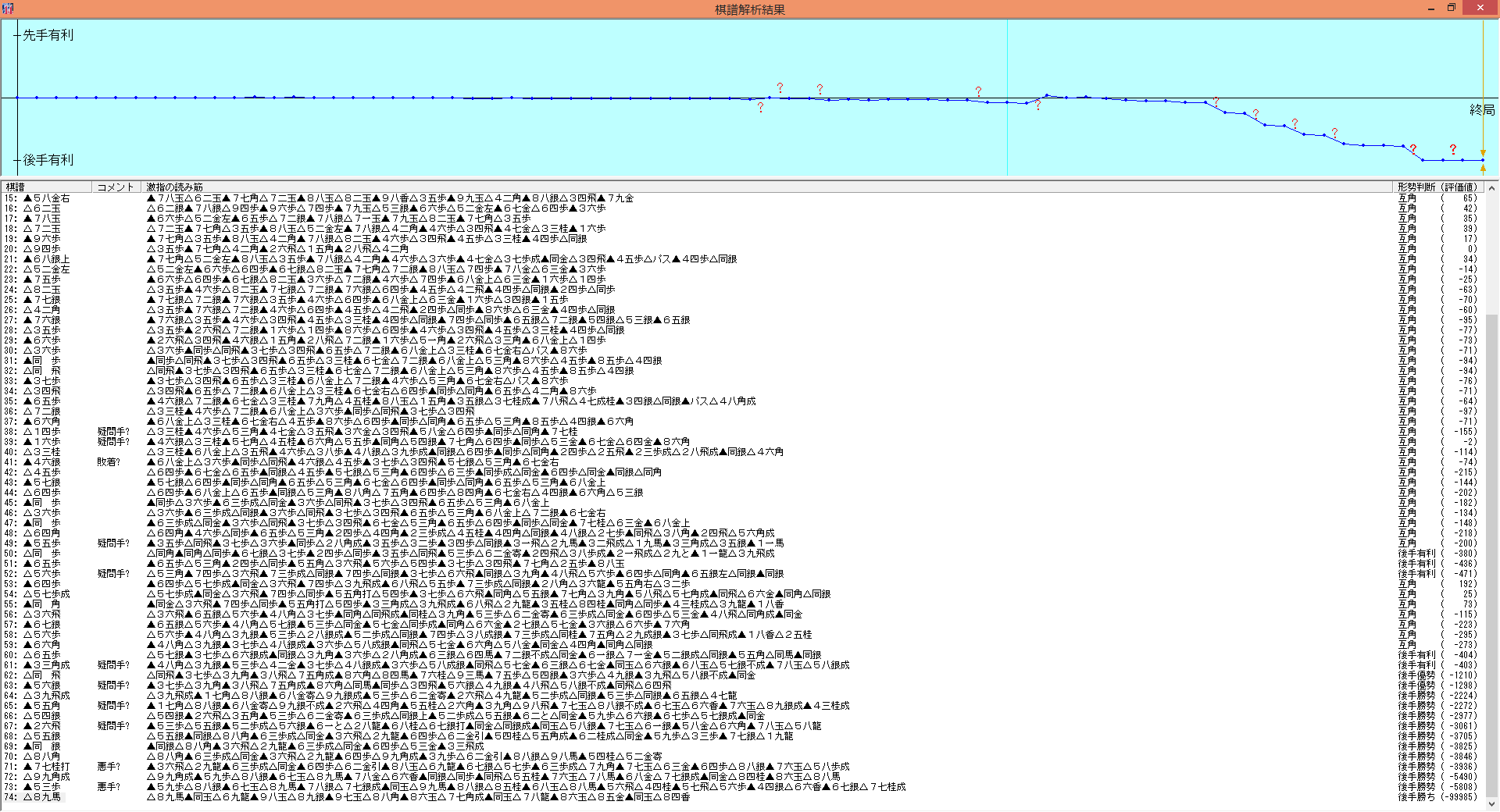Image resolution: width=1500 pixels, height=812 pixels.
Task: Select move 71 ▲７七桂打 marked 悪手?
Action: tap(47, 767)
